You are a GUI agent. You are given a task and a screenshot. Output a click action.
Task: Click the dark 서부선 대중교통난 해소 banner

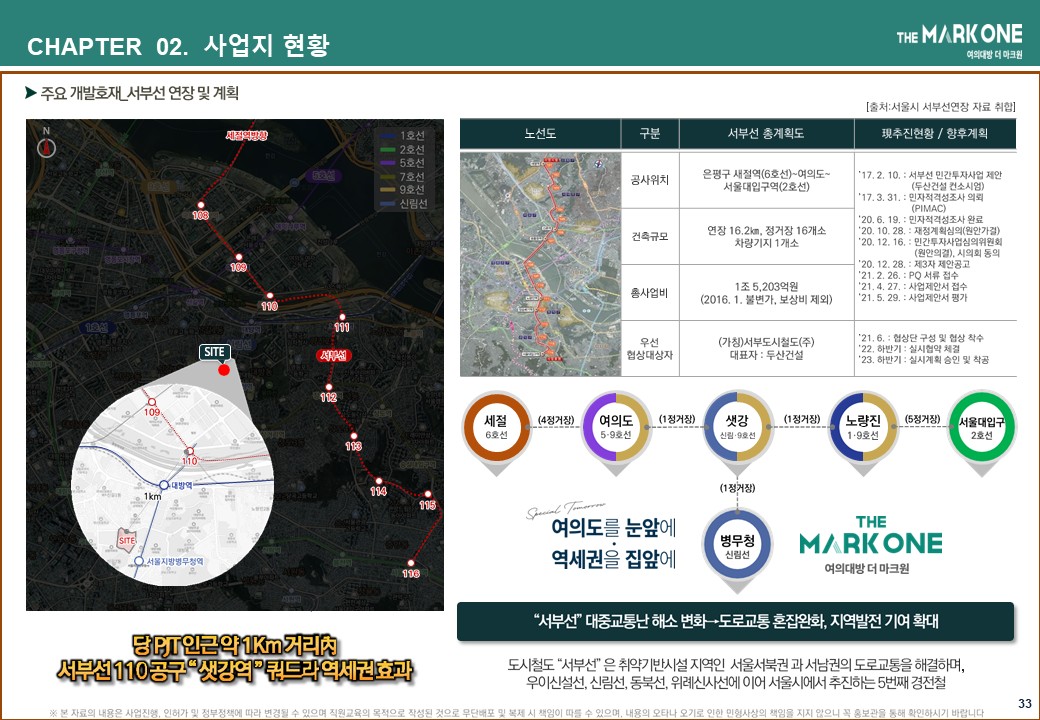point(736,621)
